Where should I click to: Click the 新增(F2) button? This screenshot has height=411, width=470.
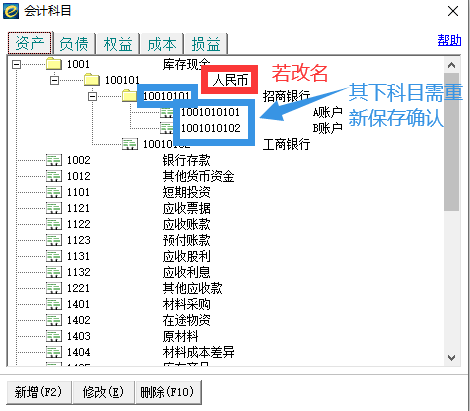pyautogui.click(x=39, y=392)
